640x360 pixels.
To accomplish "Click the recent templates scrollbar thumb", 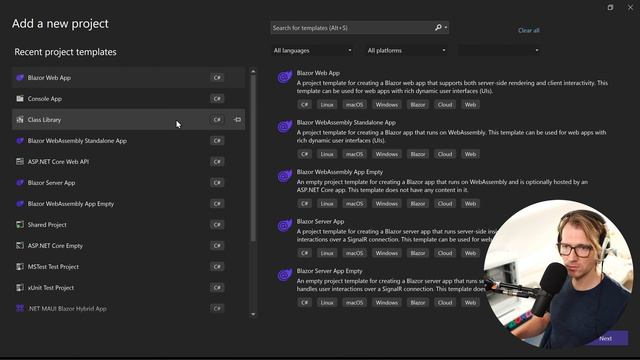I will click(x=253, y=158).
